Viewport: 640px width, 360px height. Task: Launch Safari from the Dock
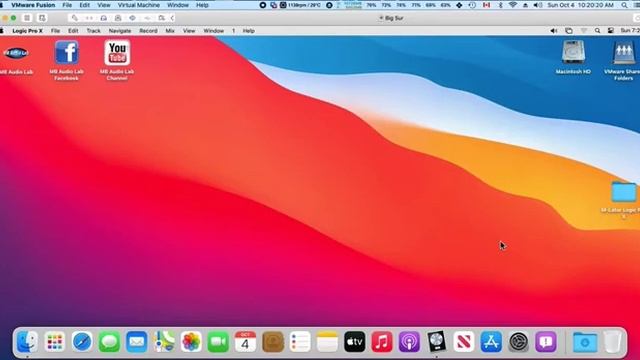82,342
